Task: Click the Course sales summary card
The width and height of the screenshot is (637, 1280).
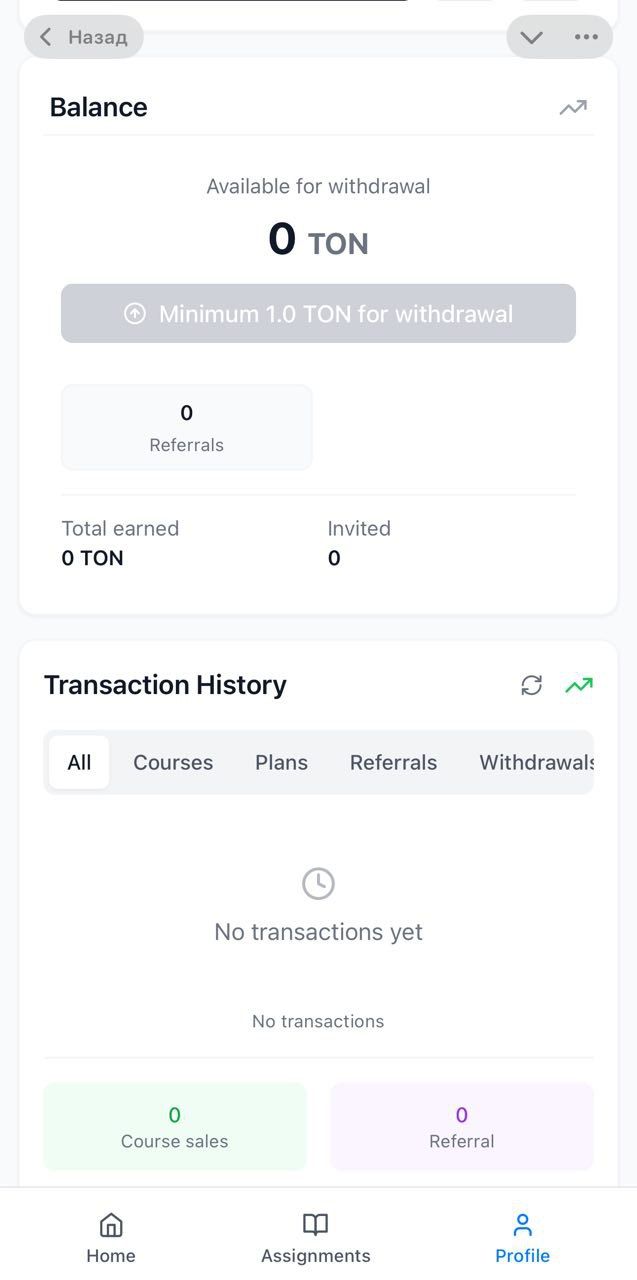Action: [174, 1126]
